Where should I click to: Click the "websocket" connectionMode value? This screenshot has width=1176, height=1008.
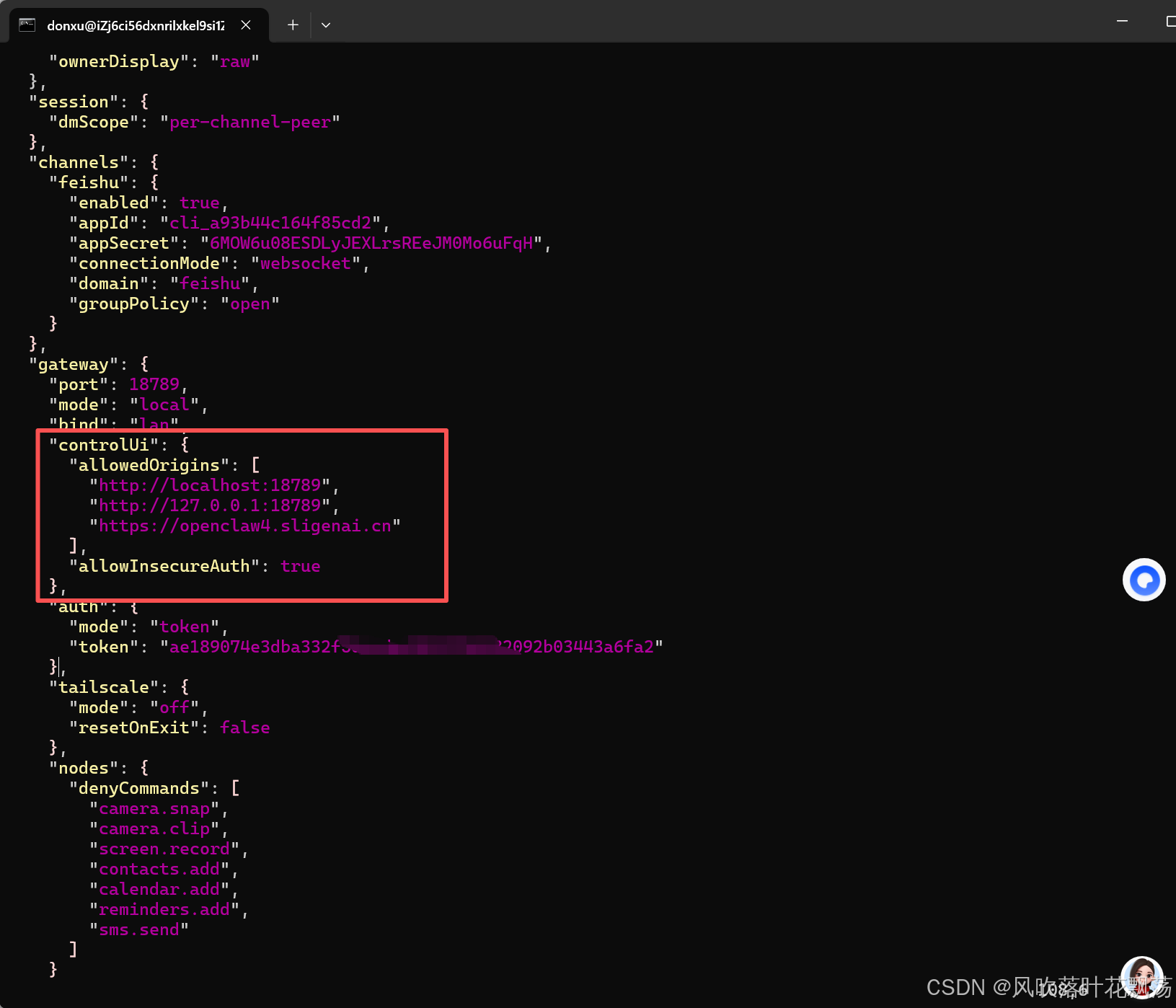click(305, 264)
